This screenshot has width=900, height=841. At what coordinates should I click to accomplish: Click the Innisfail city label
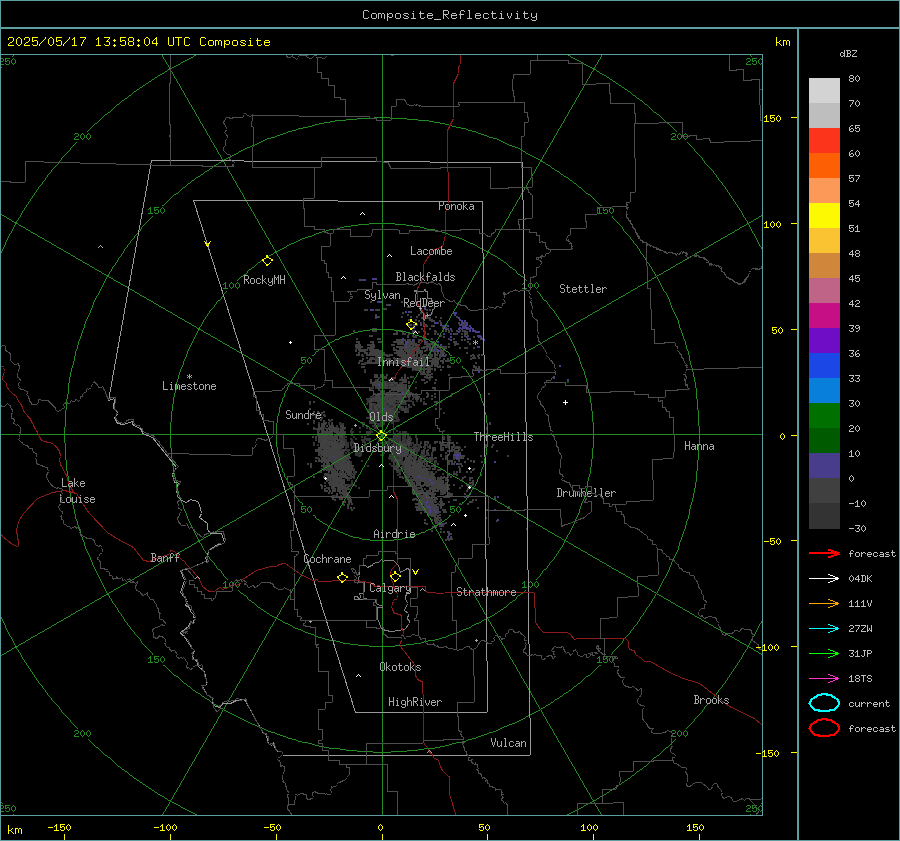point(404,362)
